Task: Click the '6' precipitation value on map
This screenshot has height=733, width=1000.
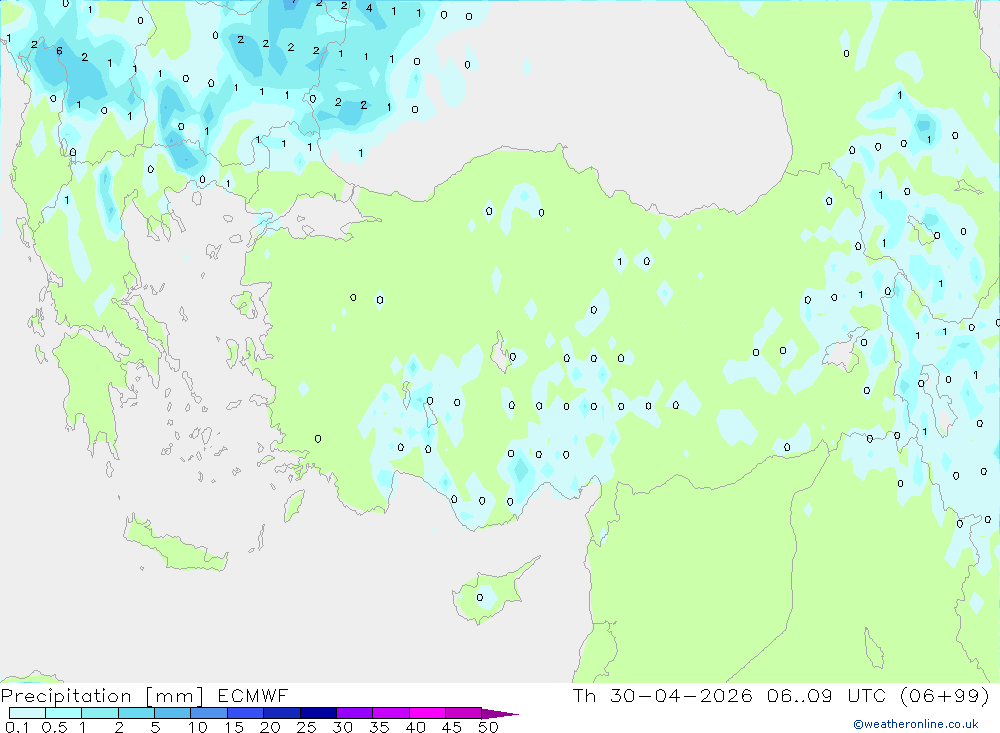Action: tap(59, 51)
